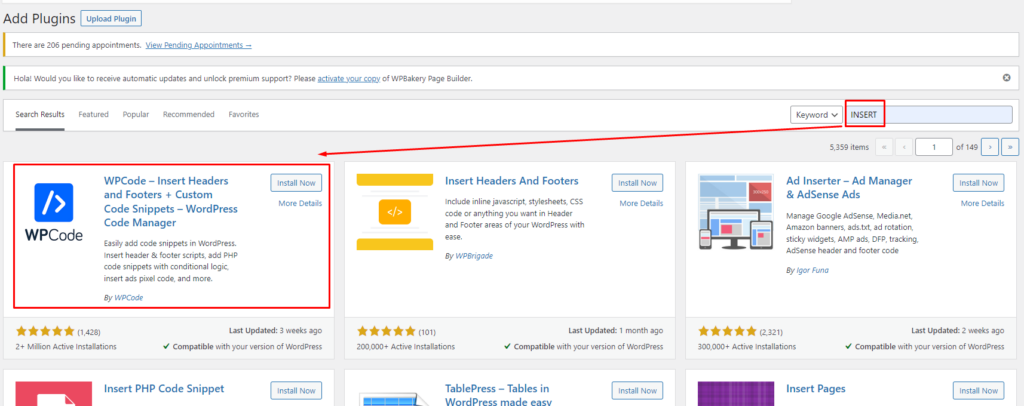Install the WPCode plugin now

pos(296,182)
